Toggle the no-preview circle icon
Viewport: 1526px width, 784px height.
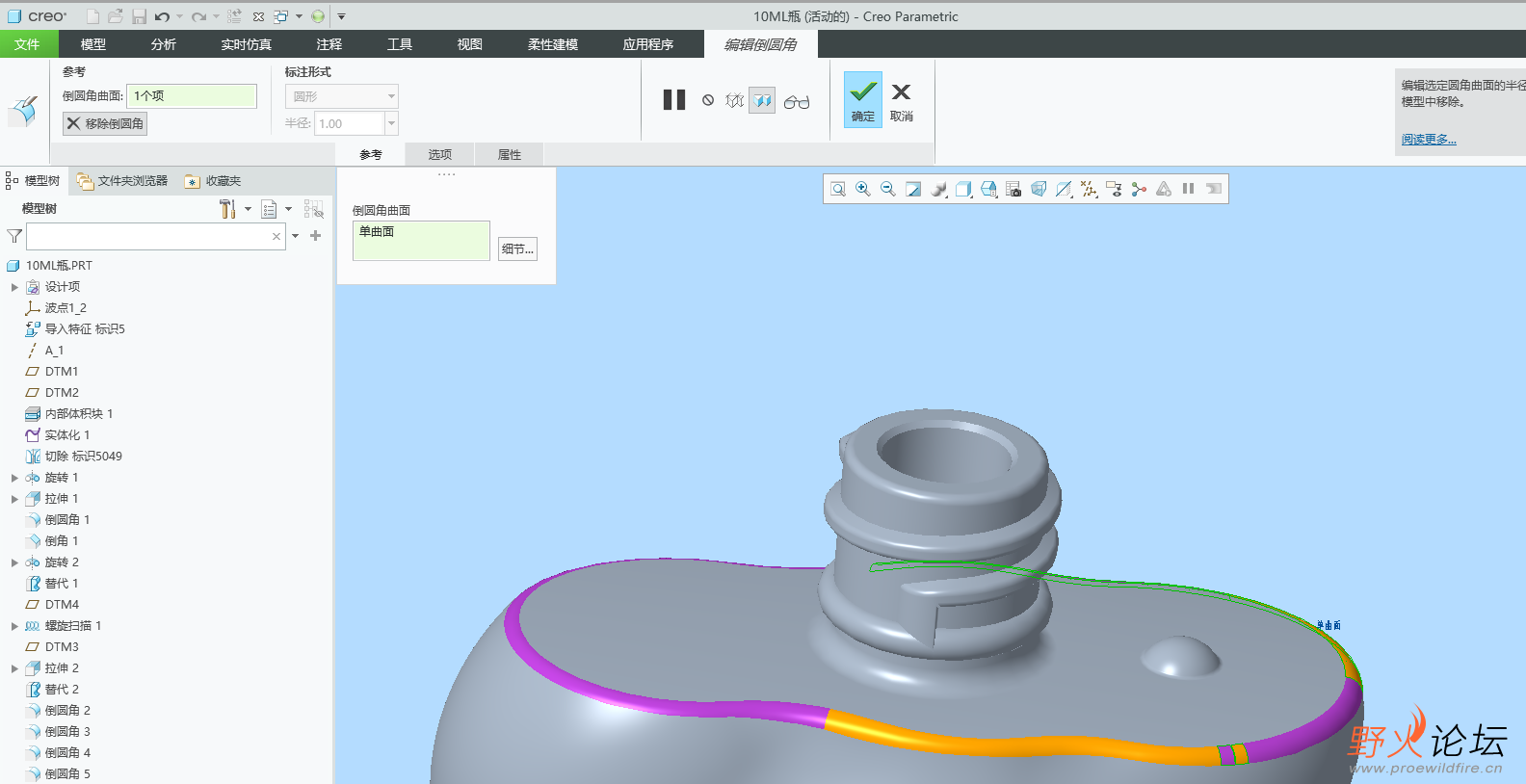708,100
